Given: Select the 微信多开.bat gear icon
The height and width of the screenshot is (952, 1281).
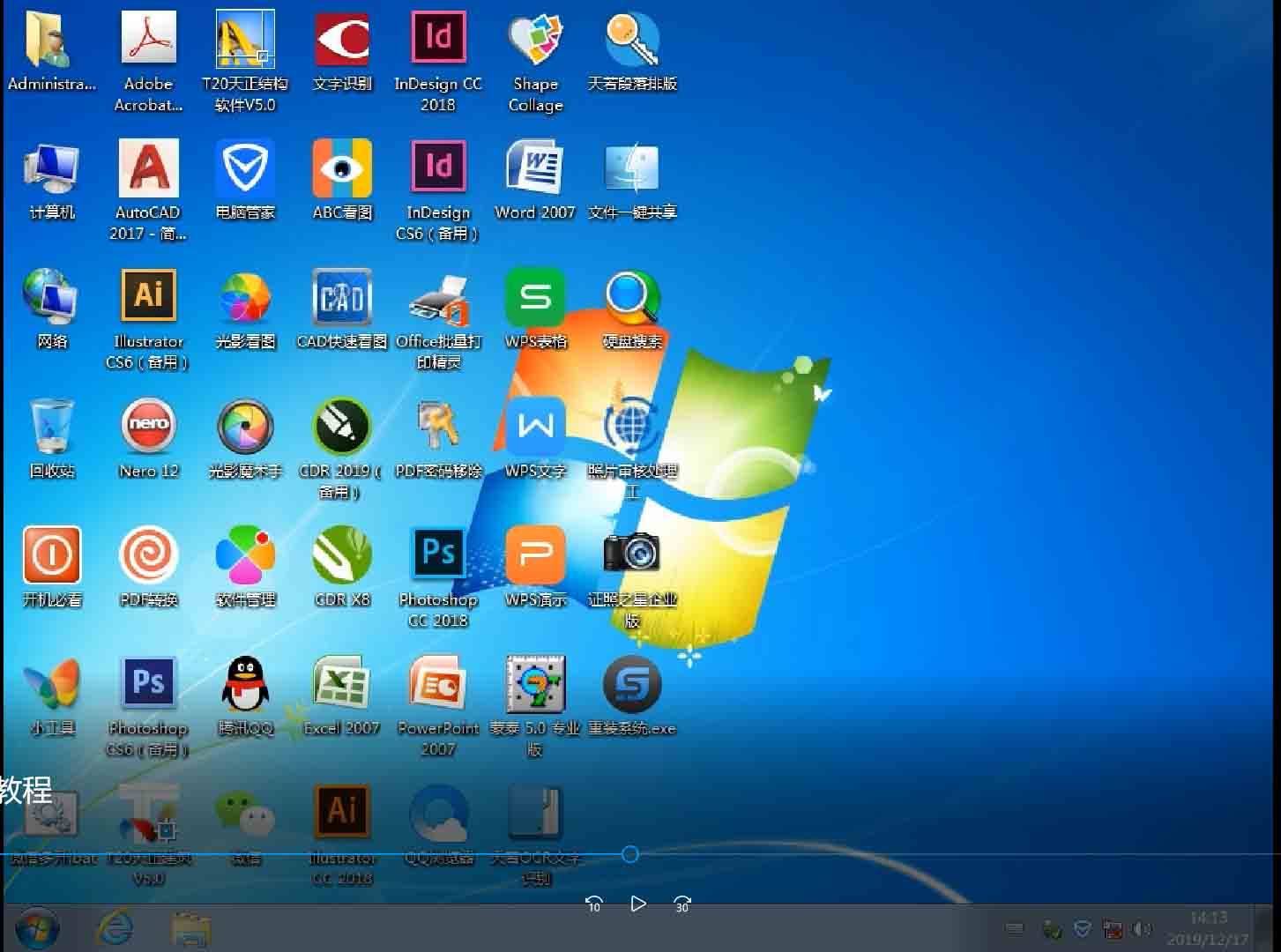Looking at the screenshot, I should [x=51, y=813].
